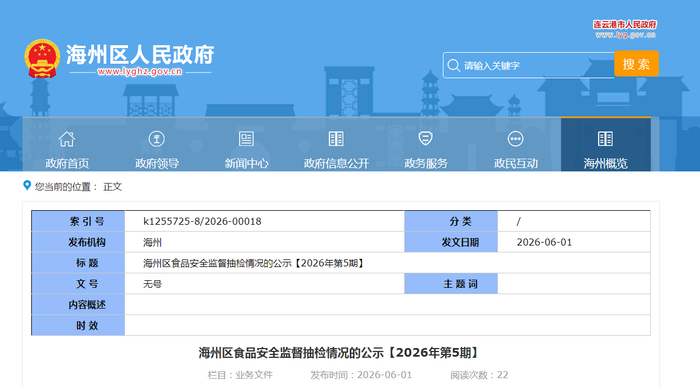The width and height of the screenshot is (700, 388).
Task: Click the 标题 header cell
Action: click(x=78, y=263)
